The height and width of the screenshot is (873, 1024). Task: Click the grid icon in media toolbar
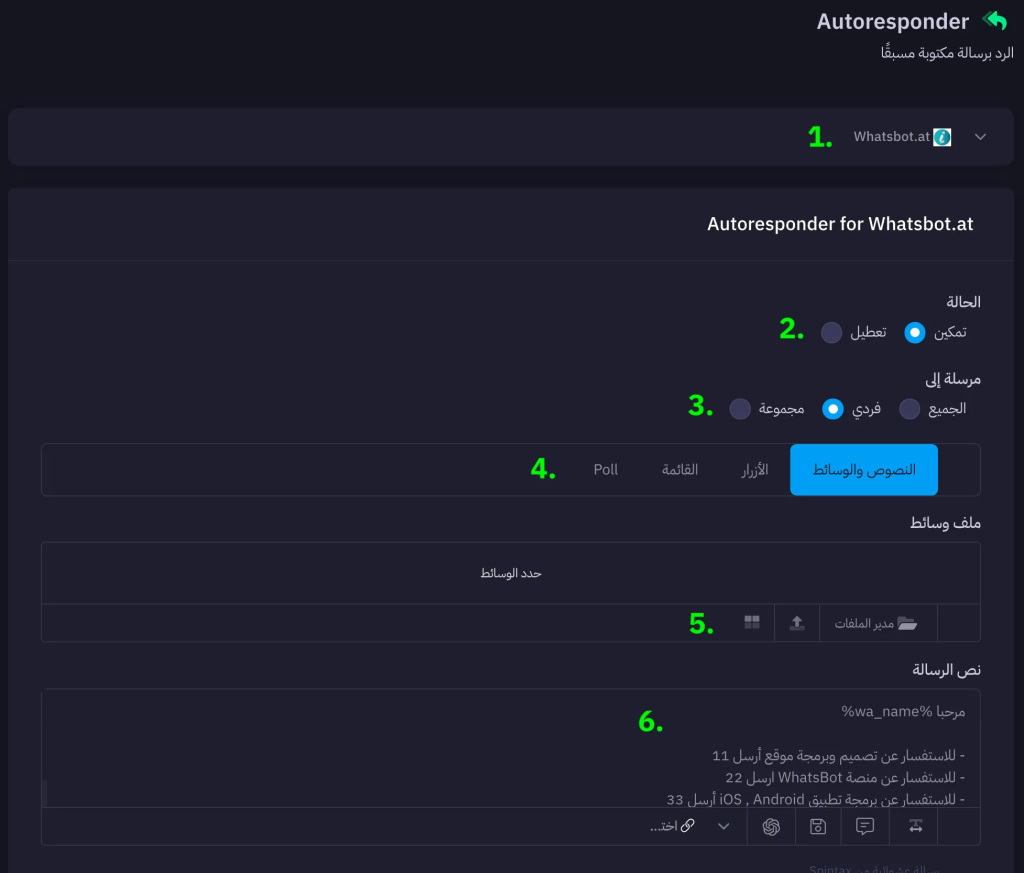click(752, 623)
